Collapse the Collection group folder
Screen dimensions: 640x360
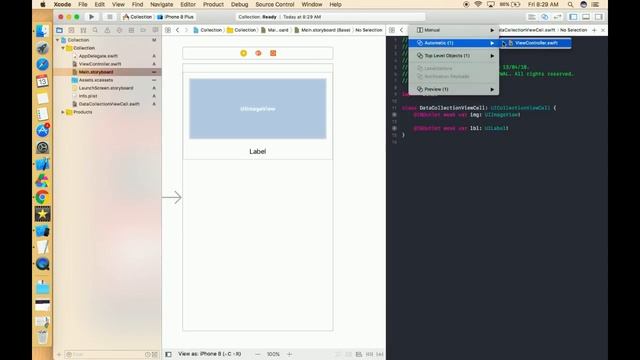63,48
